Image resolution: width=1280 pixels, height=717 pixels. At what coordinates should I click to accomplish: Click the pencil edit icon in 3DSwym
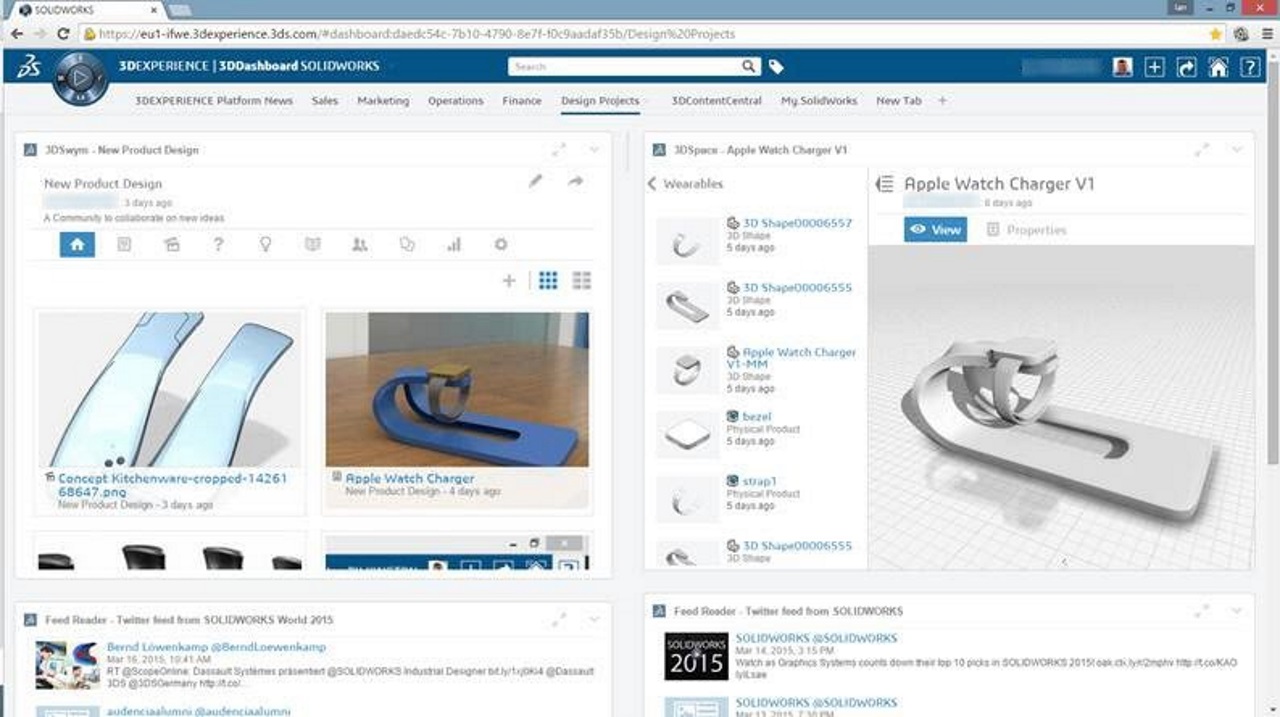click(x=536, y=182)
